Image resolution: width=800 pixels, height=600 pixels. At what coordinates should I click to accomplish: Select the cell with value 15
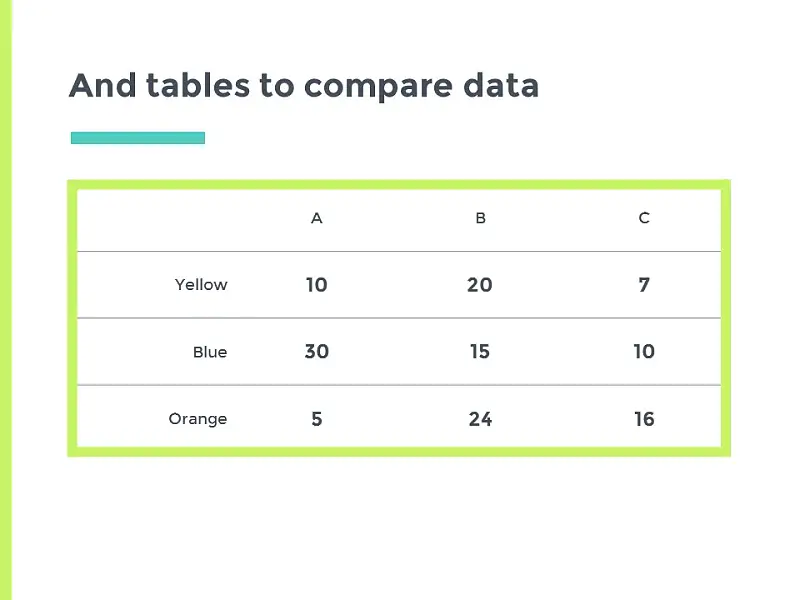(480, 352)
